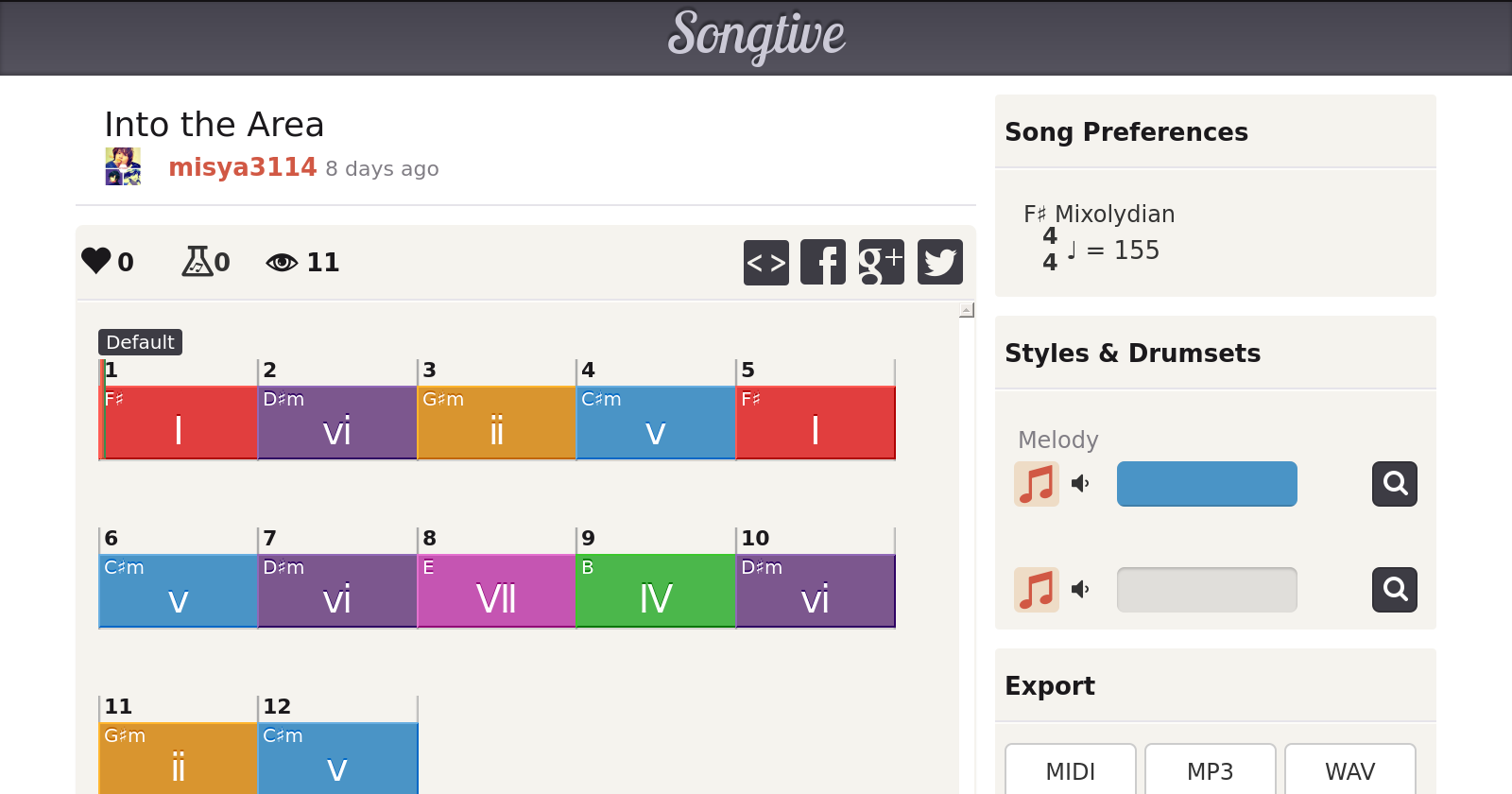Click the second track music note icon
Screen dimensions: 1512x794
[x=1037, y=590]
